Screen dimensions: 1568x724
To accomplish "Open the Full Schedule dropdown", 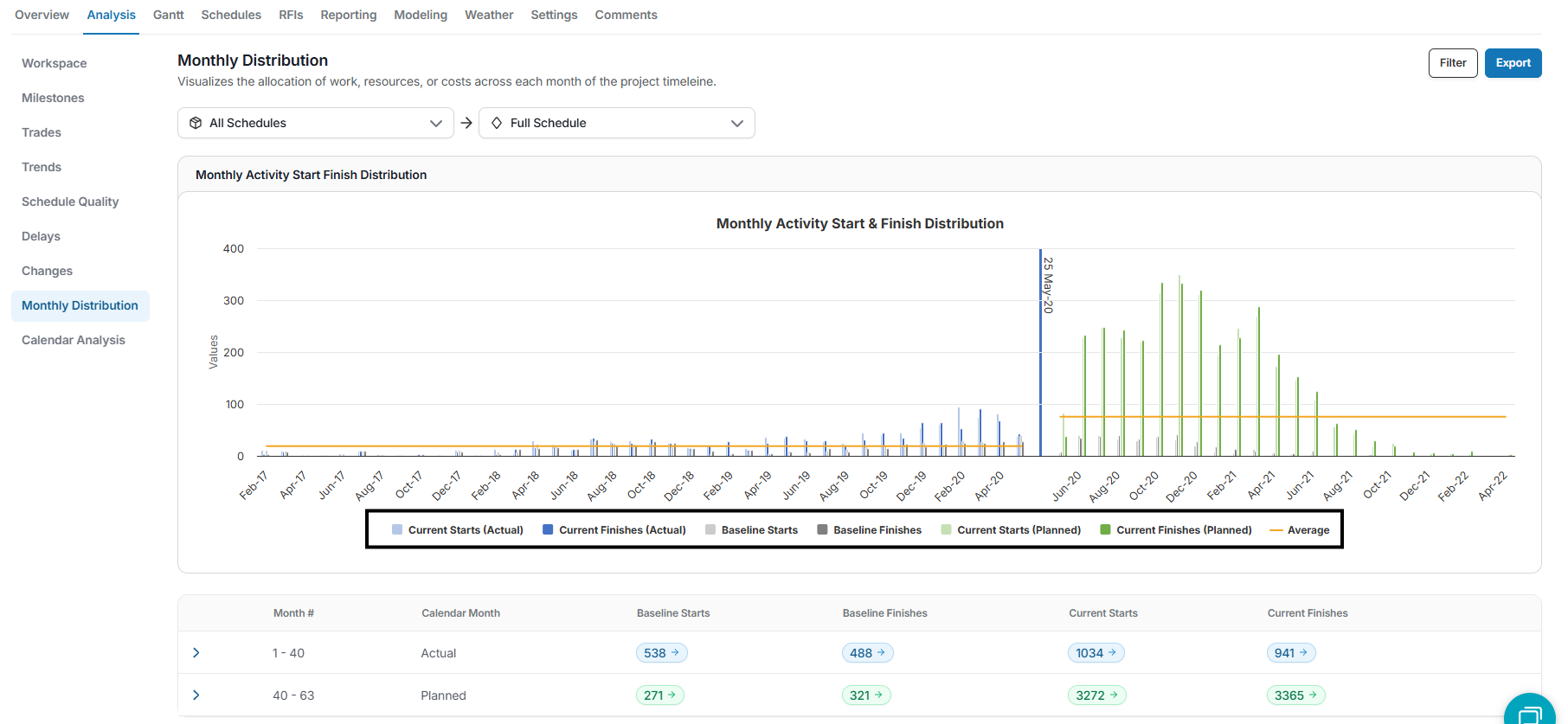I will [x=617, y=123].
